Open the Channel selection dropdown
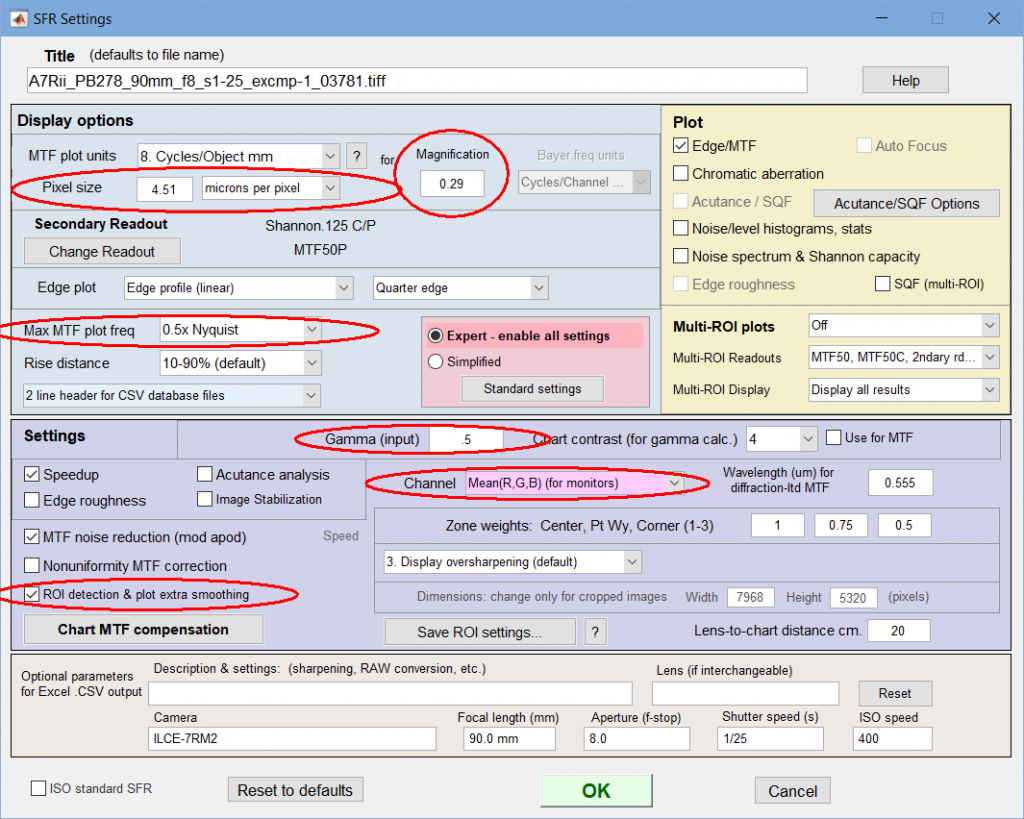 [574, 484]
